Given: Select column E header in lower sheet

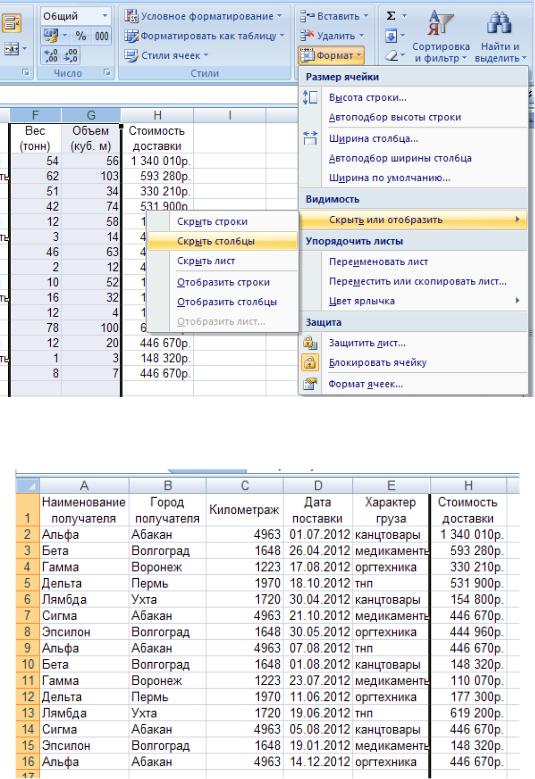Looking at the screenshot, I should pyautogui.click(x=391, y=485).
